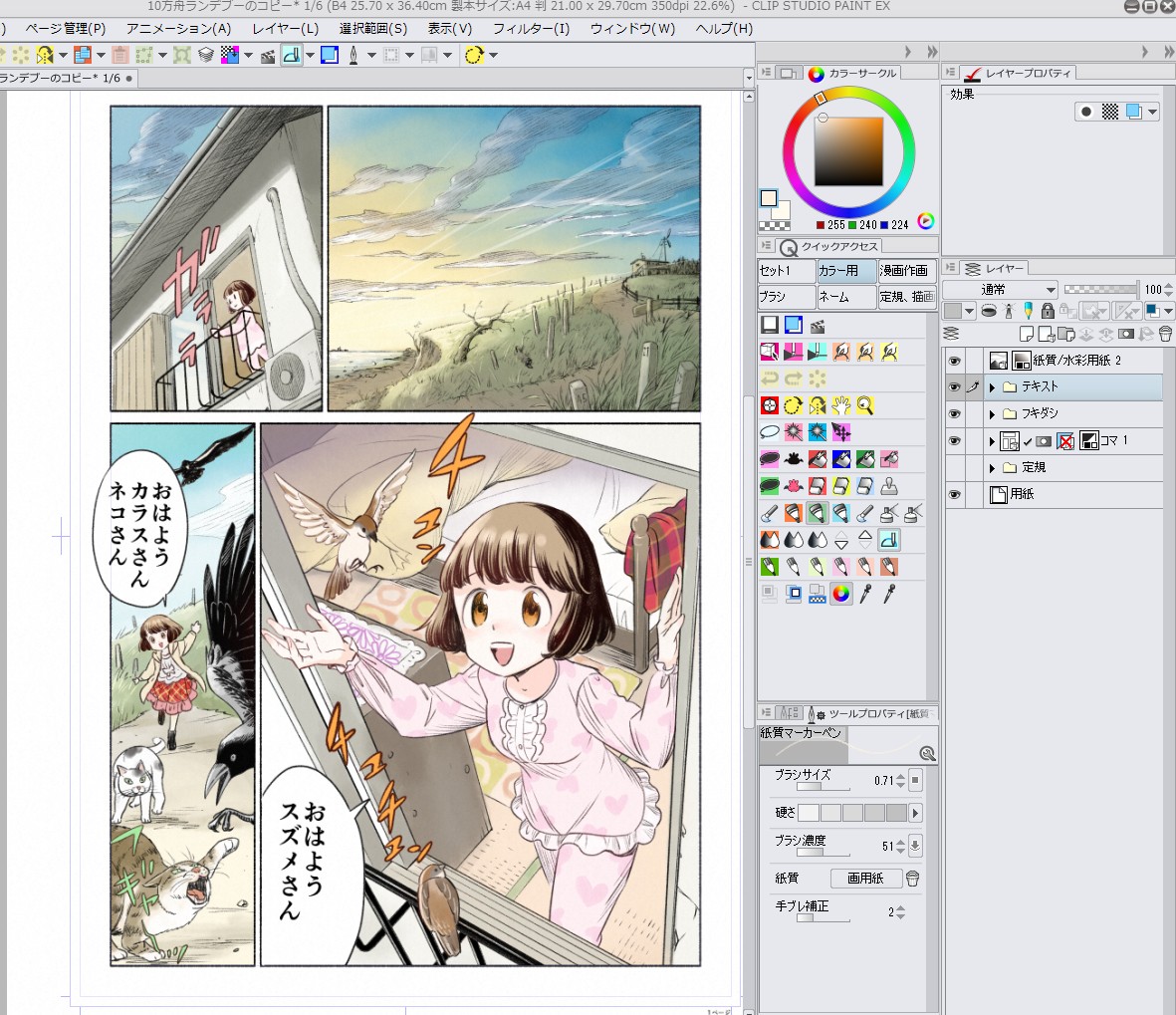1176x1015 pixels.
Task: Expand the コマ 1 frame folder
Action: 992,441
